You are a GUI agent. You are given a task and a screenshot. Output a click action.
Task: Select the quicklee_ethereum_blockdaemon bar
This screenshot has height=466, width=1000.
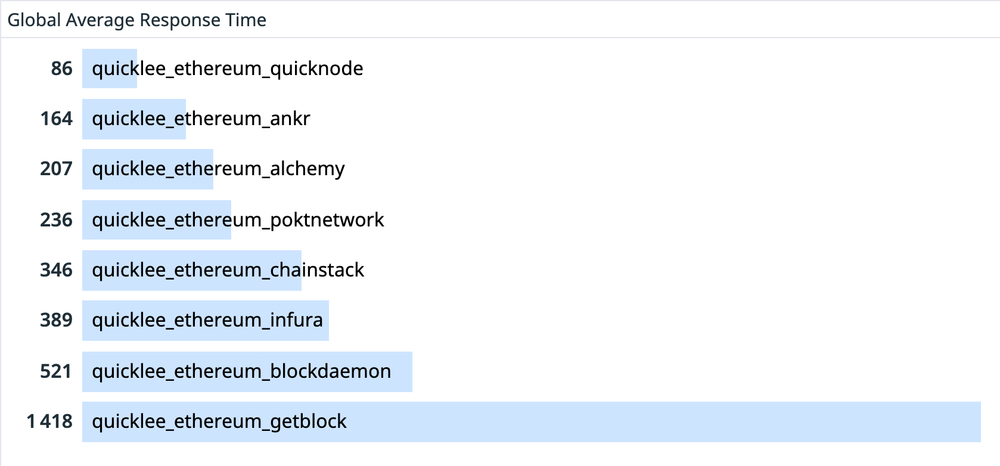pyautogui.click(x=247, y=371)
